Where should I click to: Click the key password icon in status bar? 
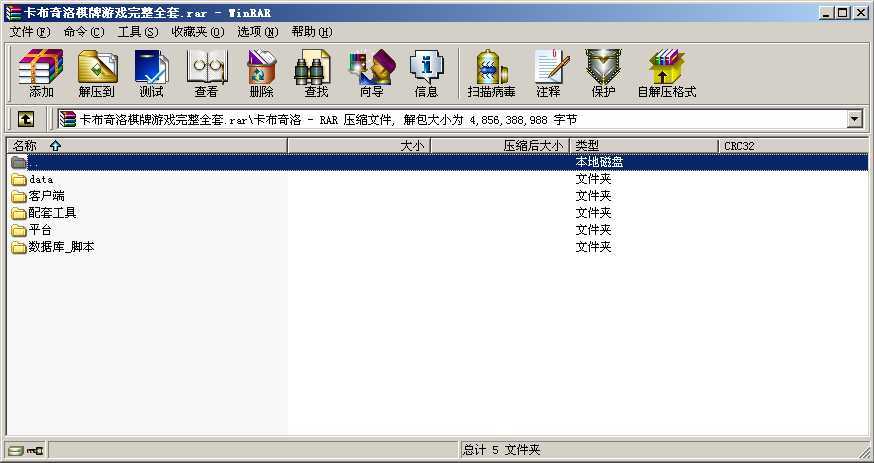pos(35,450)
